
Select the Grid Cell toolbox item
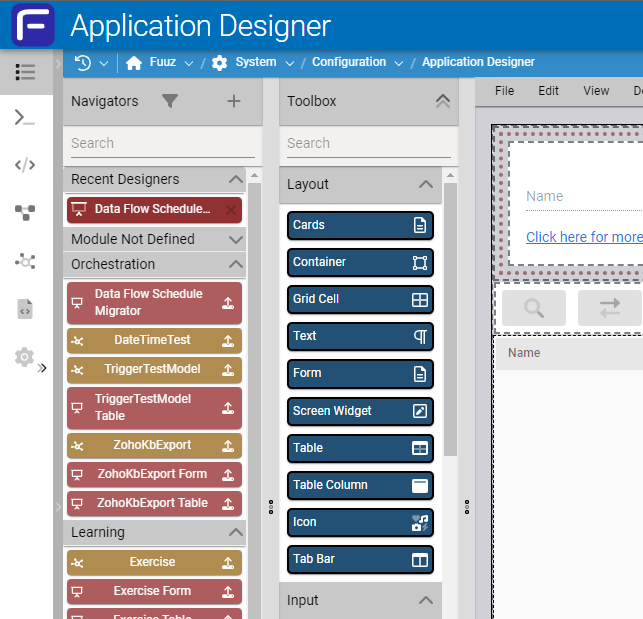pos(360,299)
